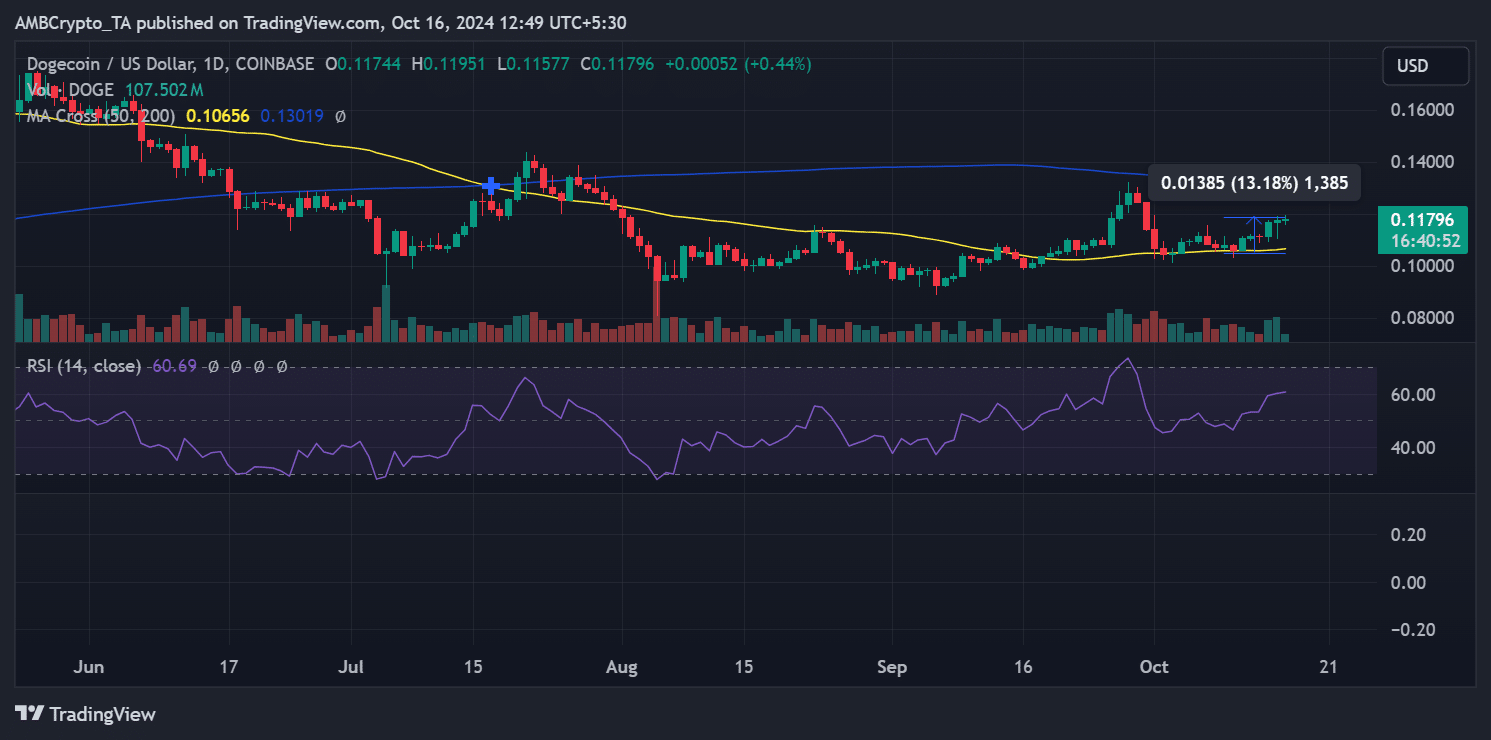This screenshot has width=1491, height=740.
Task: Click the RSI 40.00 axis label
Action: pyautogui.click(x=1411, y=447)
